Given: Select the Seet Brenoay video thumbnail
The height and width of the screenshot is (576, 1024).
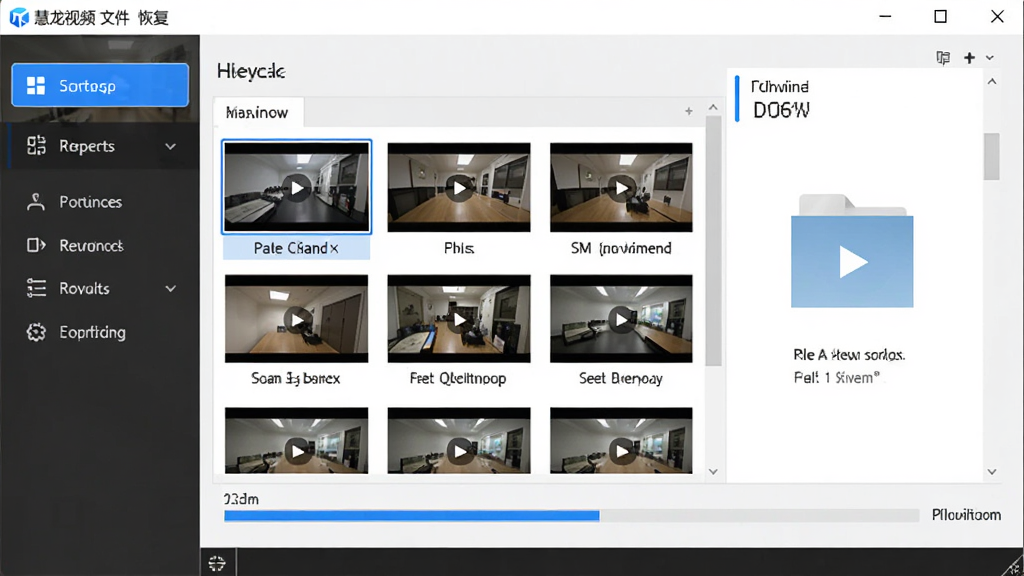Looking at the screenshot, I should (x=621, y=319).
